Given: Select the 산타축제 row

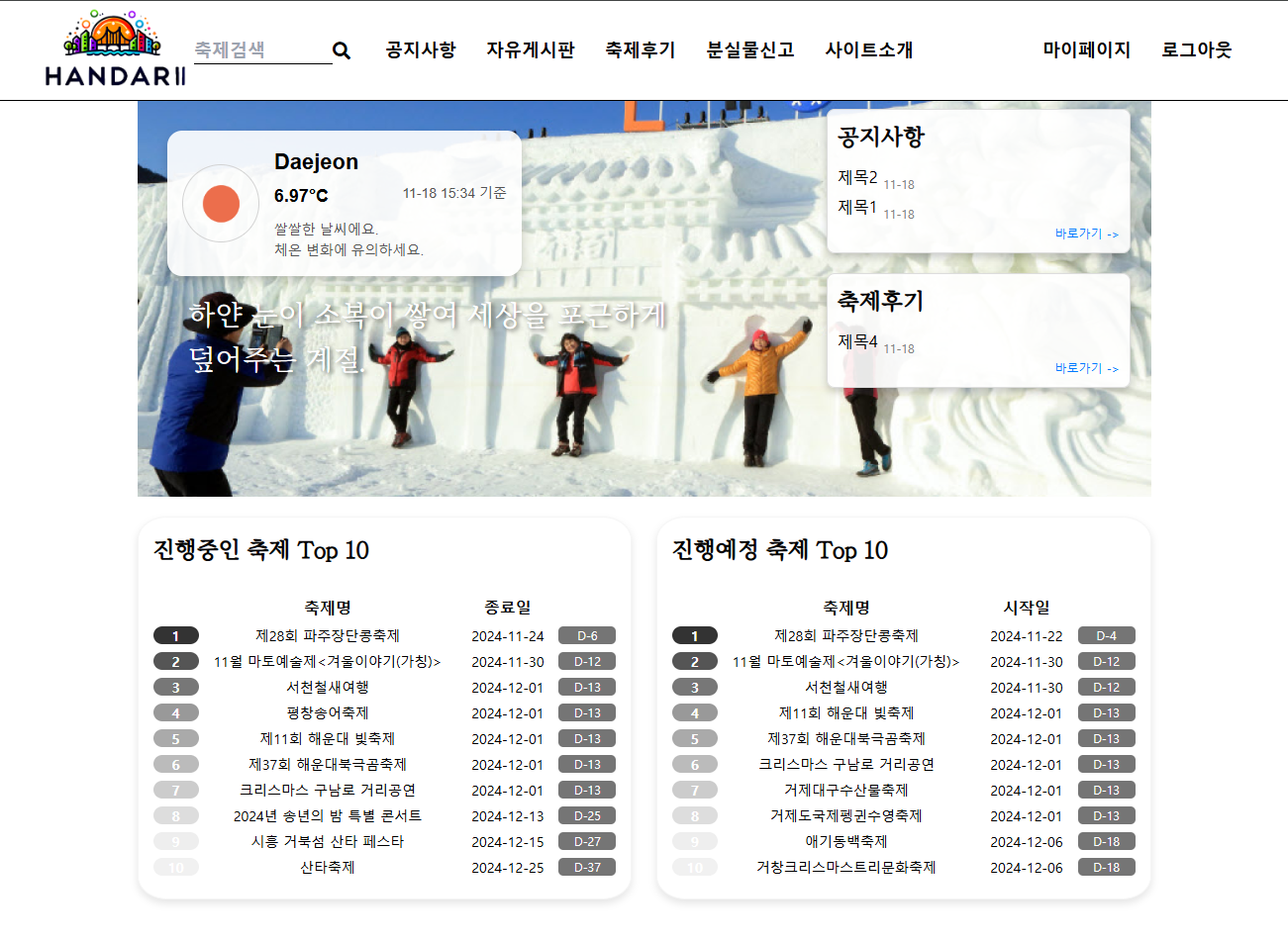Looking at the screenshot, I should pyautogui.click(x=328, y=867).
